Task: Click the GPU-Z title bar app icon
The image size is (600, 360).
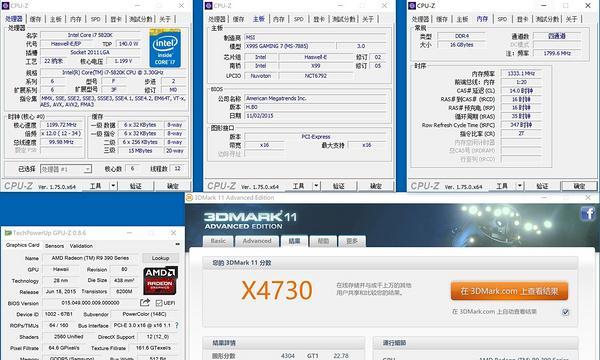Action: coord(8,233)
